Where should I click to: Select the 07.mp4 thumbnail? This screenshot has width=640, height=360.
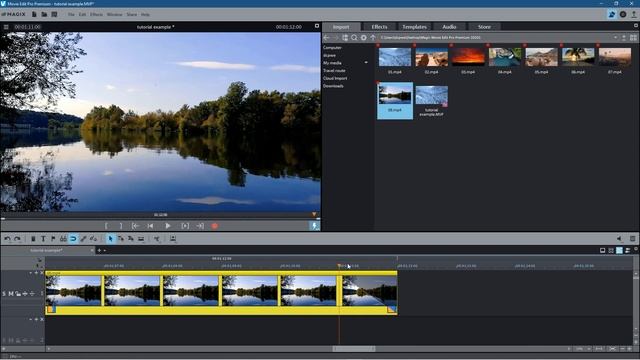tap(615, 57)
